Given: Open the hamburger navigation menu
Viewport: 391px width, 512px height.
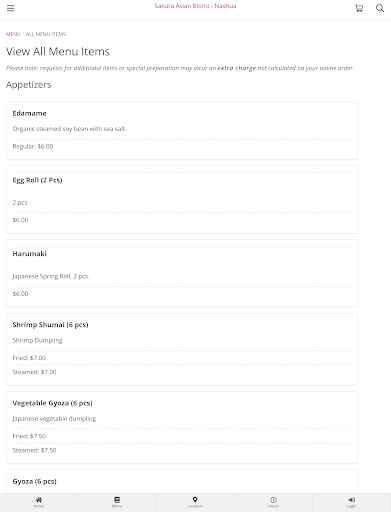Looking at the screenshot, I should tap(10, 8).
